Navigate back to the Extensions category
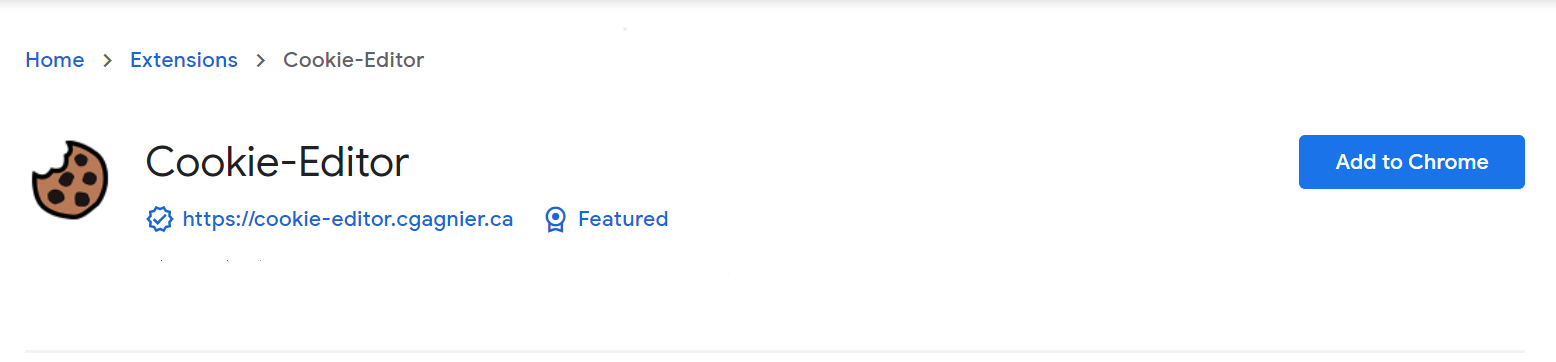The height and width of the screenshot is (362, 1556). (x=184, y=60)
